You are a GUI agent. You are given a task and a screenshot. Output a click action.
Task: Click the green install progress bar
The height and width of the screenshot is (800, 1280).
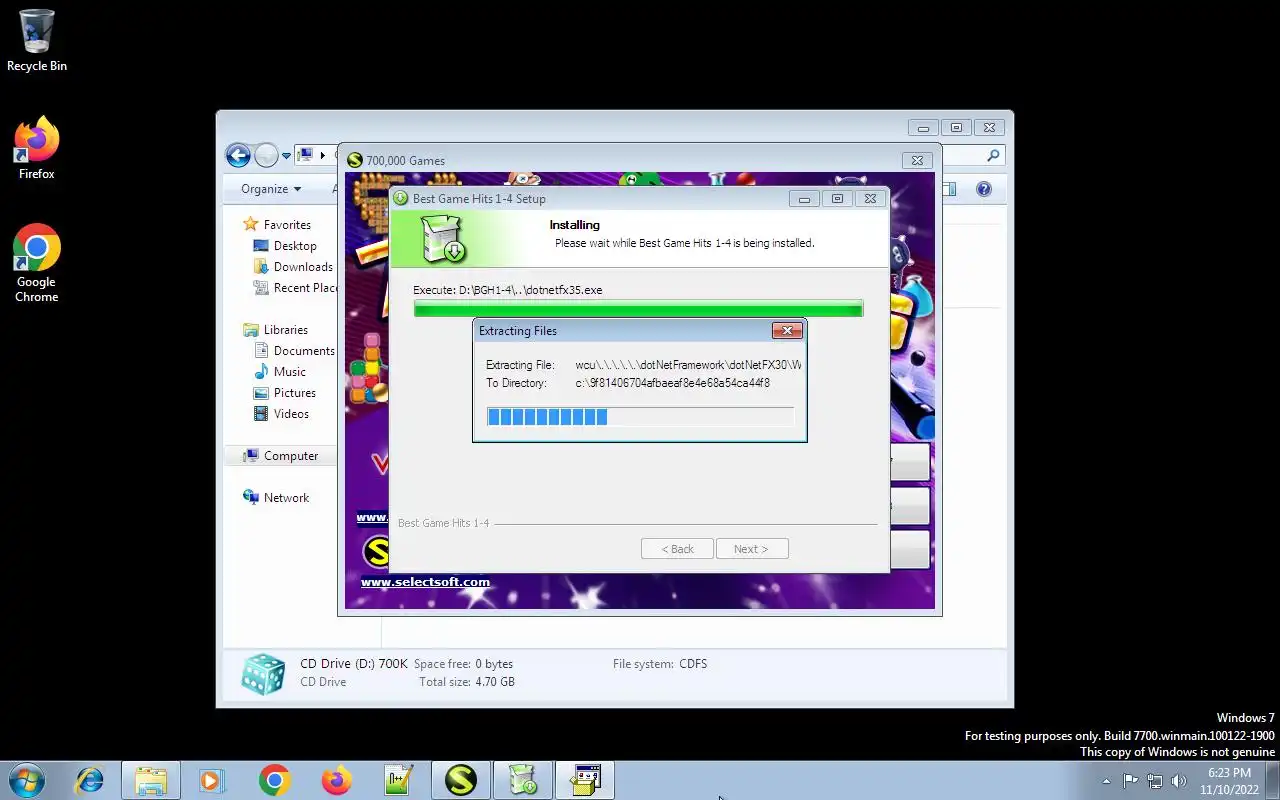pos(638,309)
